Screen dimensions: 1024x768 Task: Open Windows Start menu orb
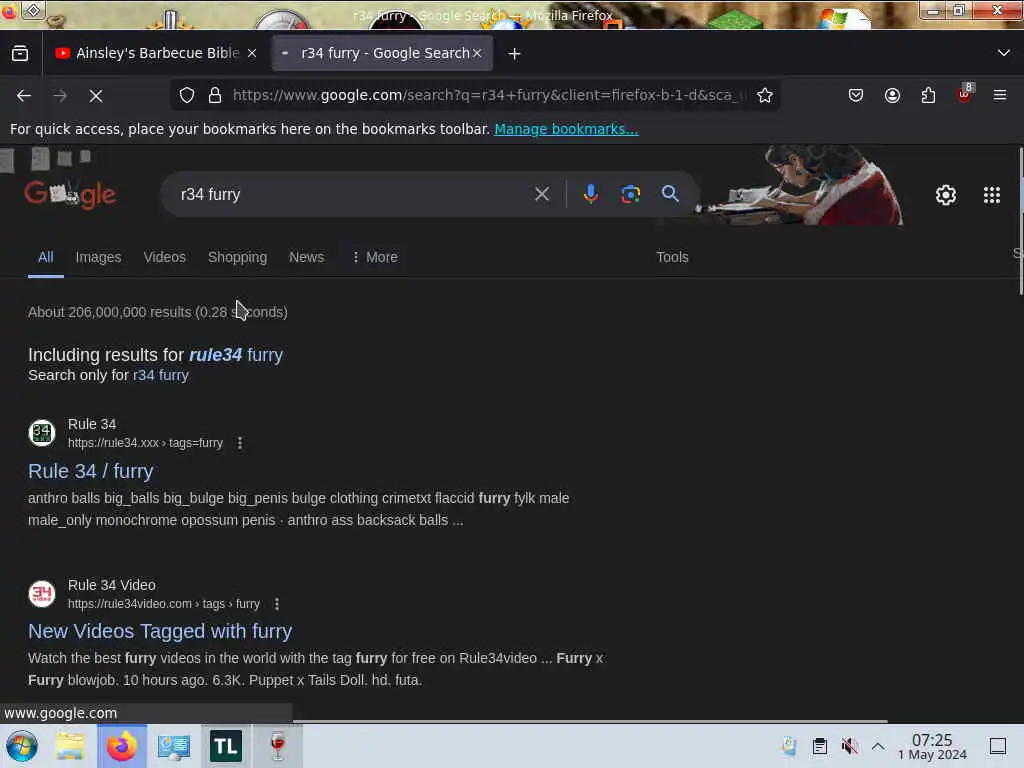22,746
